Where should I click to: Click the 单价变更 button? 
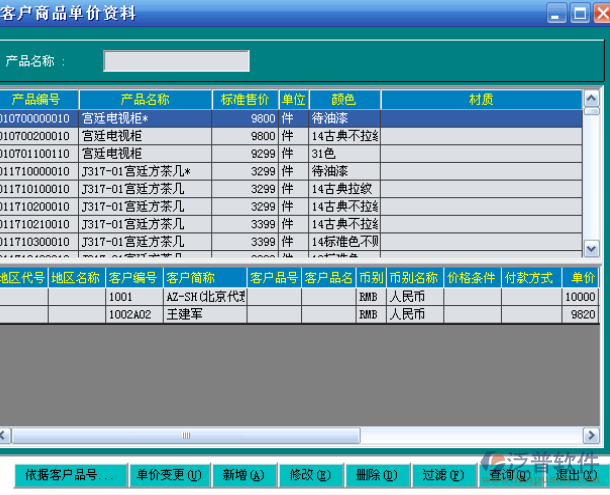click(168, 475)
